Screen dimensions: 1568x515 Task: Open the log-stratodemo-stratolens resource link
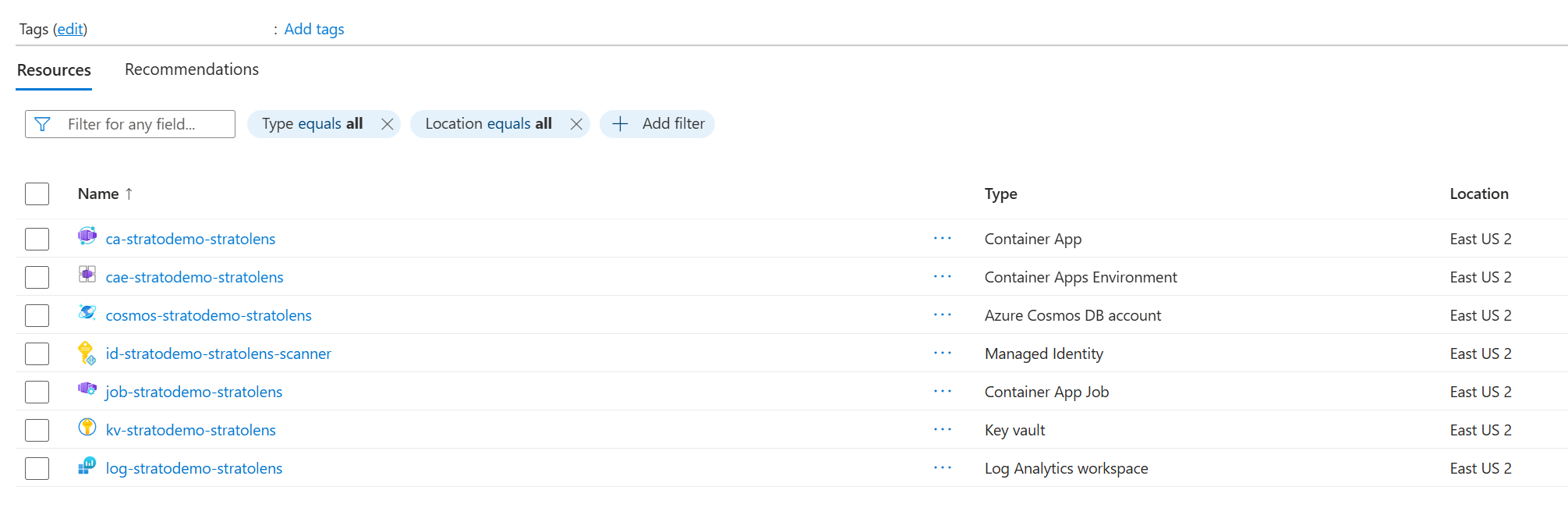coord(193,468)
